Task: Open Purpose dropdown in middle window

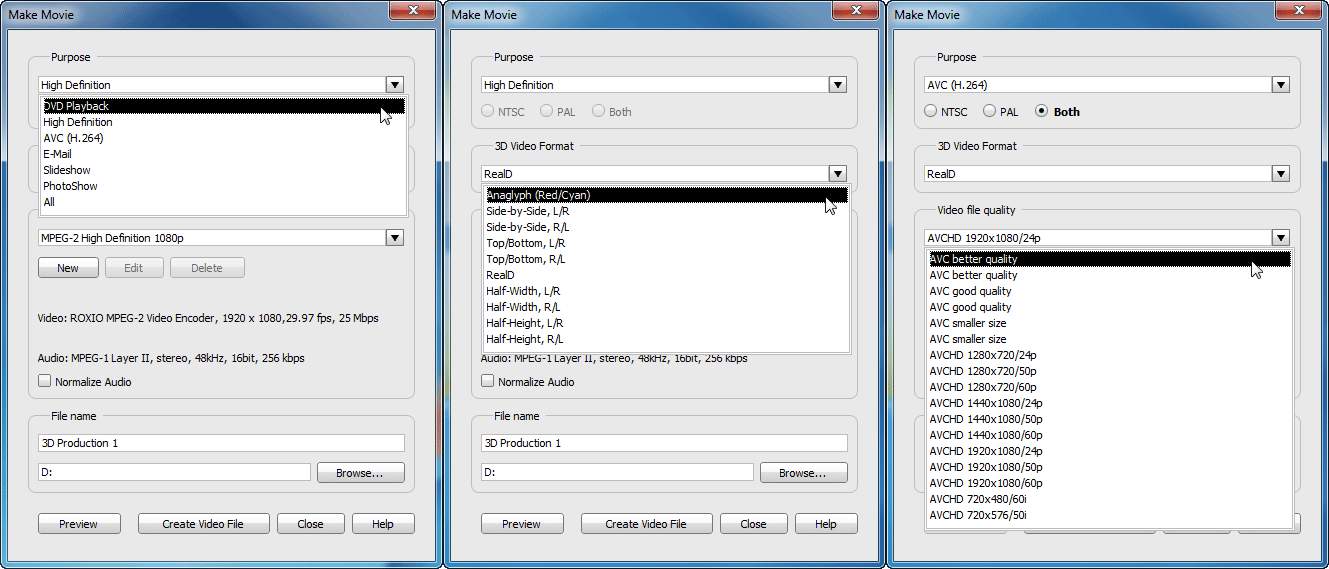Action: point(838,85)
